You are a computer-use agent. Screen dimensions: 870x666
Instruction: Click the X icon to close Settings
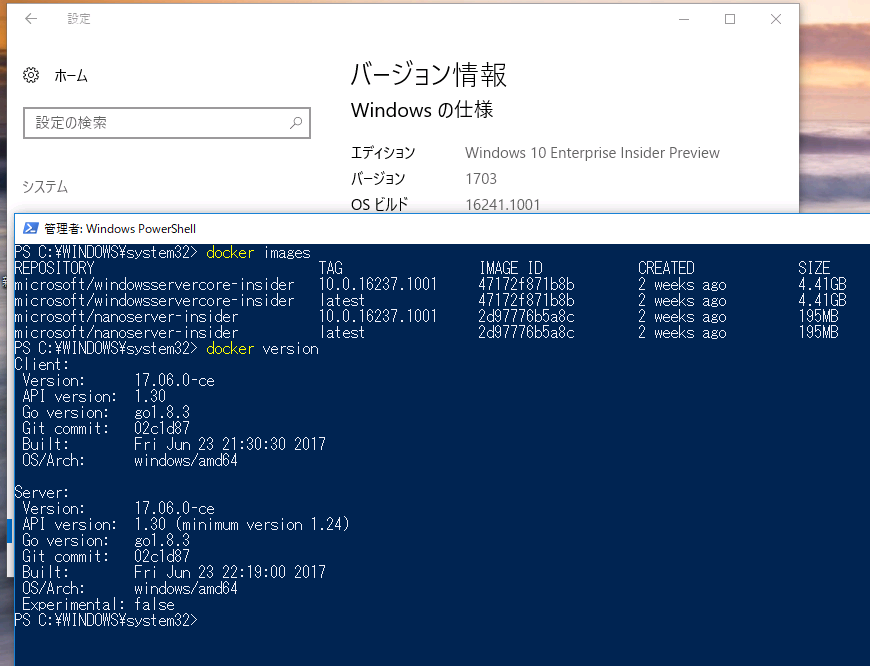pos(775,18)
